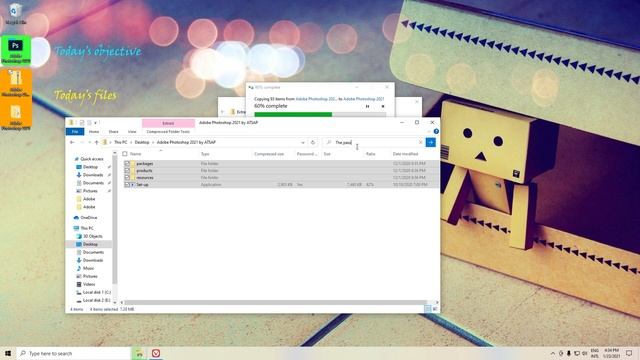Image resolution: width=640 pixels, height=360 pixels.
Task: Click This PC in the address path
Action: 120,142
